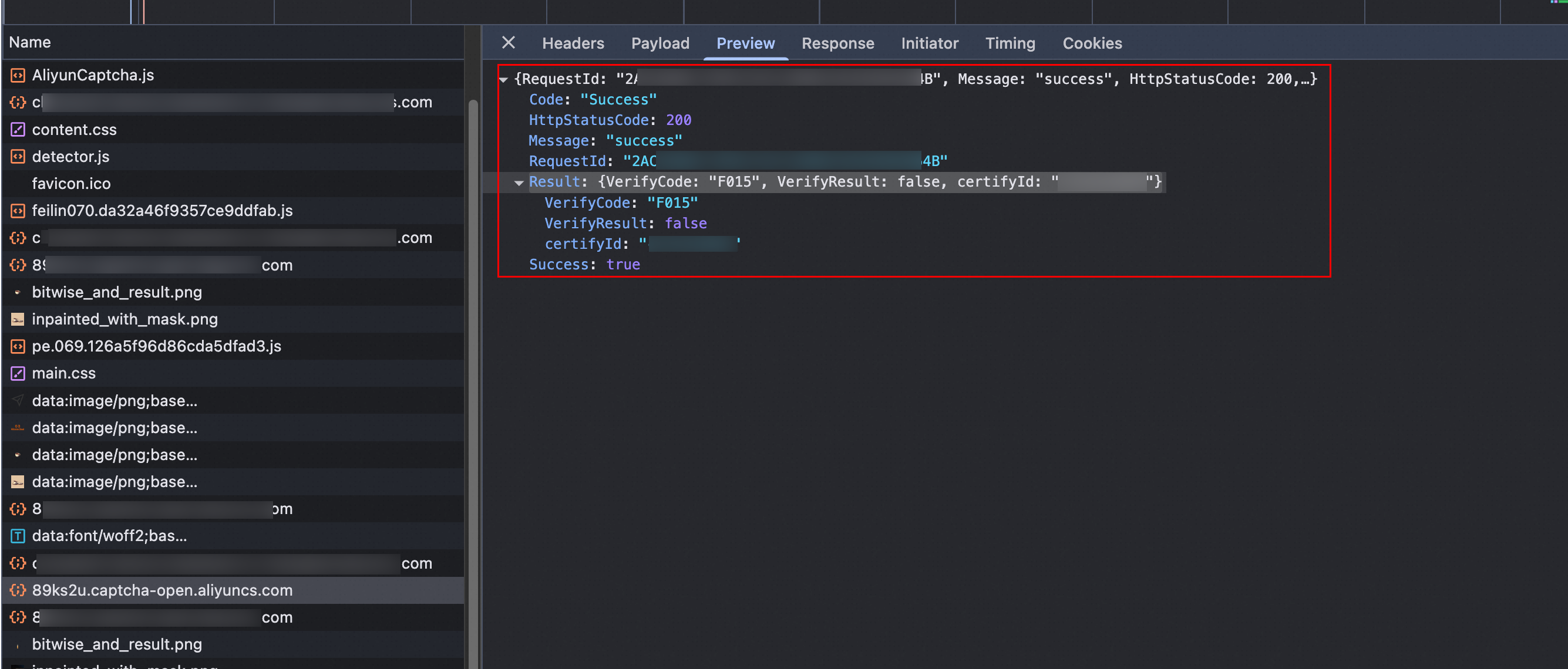Click the main.css stylesheet icon
Screen dimensions: 1568x669
tap(18, 373)
